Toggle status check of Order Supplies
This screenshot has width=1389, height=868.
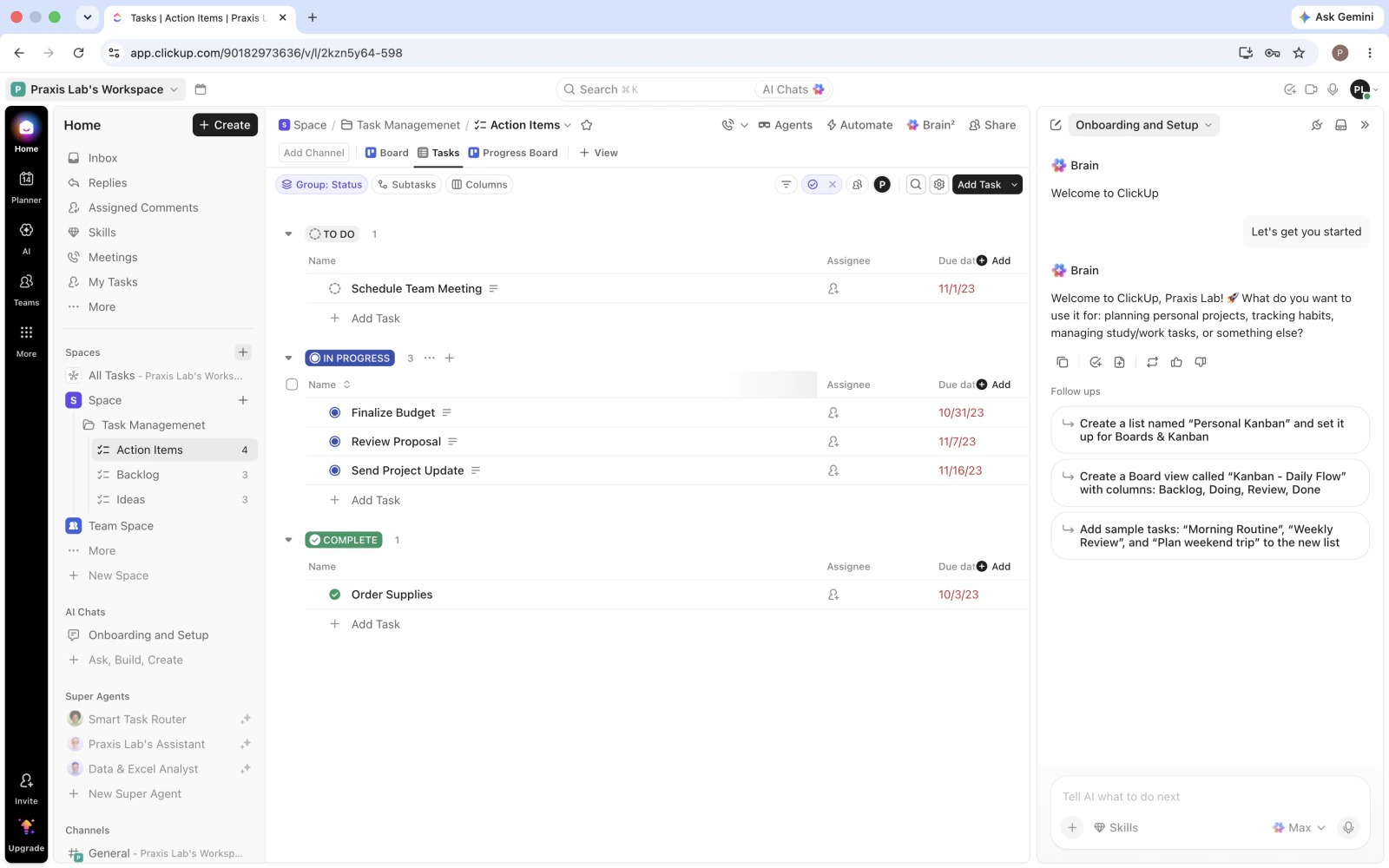(x=334, y=595)
